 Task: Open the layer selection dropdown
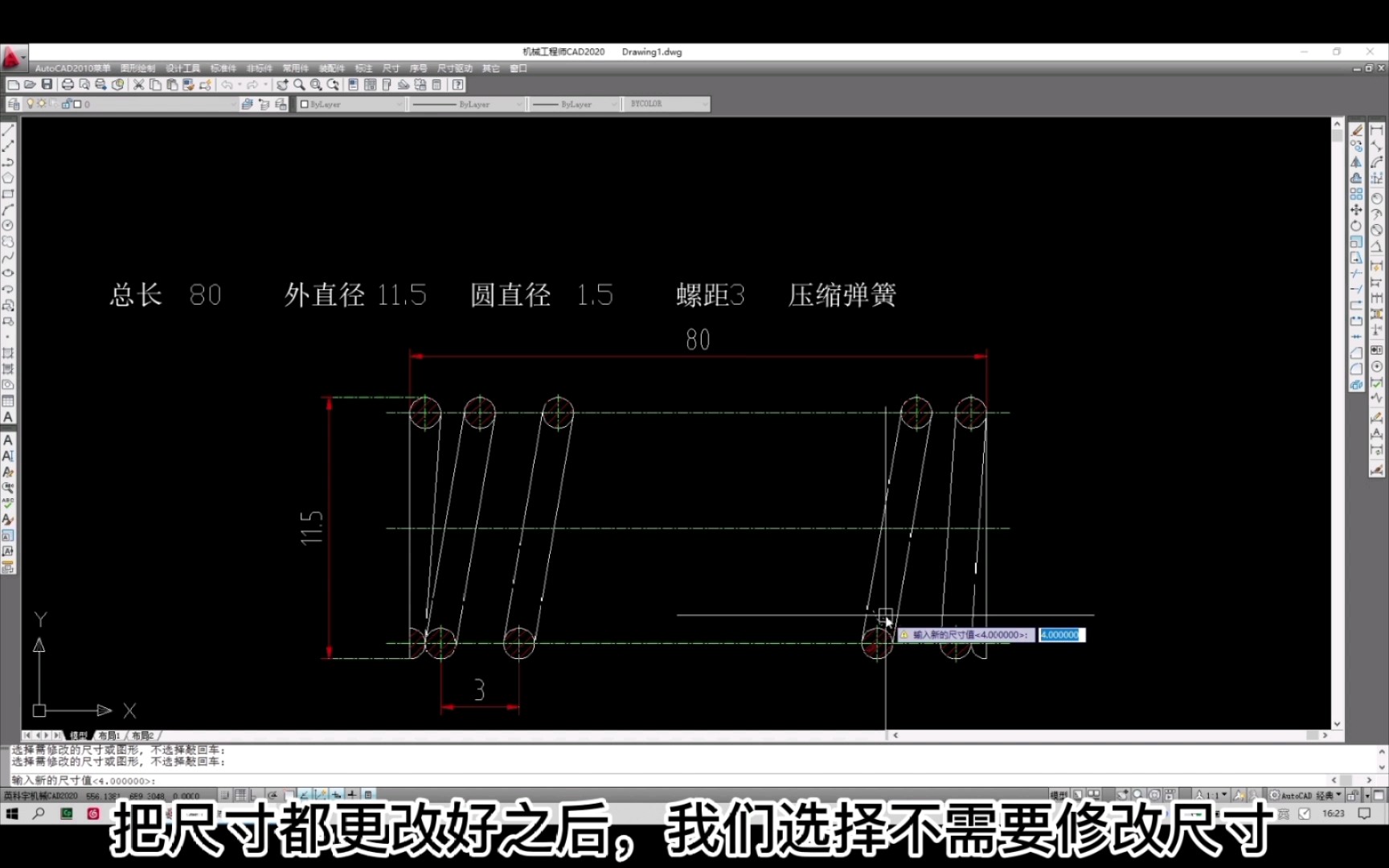tap(233, 103)
